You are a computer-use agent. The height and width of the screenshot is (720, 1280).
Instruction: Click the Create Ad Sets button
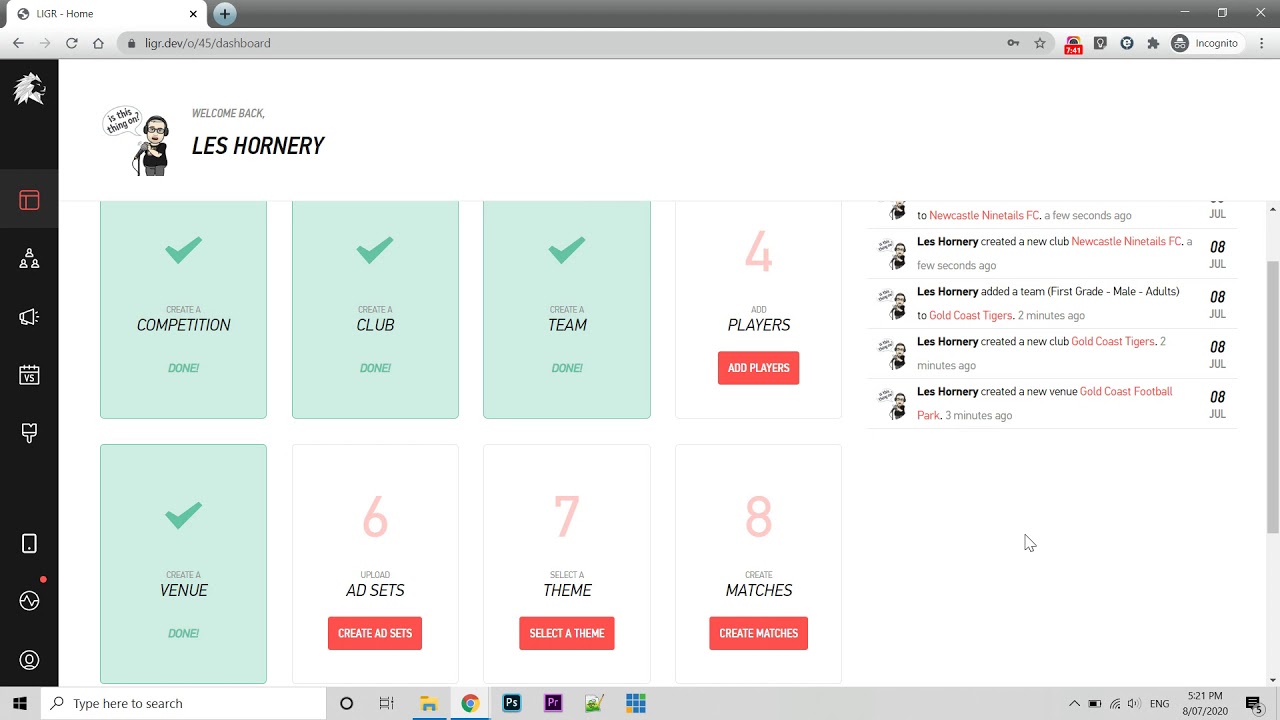(375, 633)
